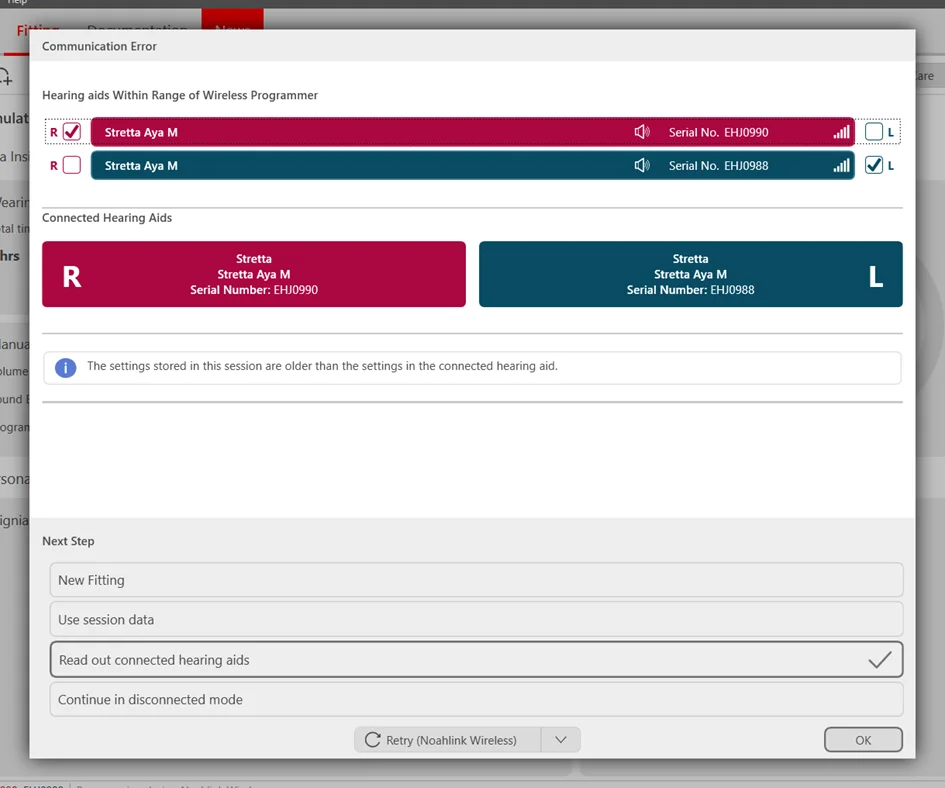
Task: Click the blue info icon
Action: 66,367
